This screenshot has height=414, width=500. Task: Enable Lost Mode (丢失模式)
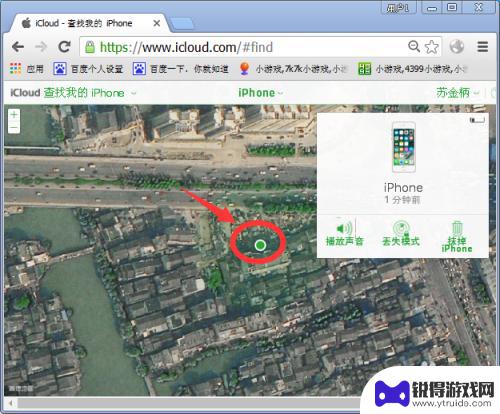point(401,234)
